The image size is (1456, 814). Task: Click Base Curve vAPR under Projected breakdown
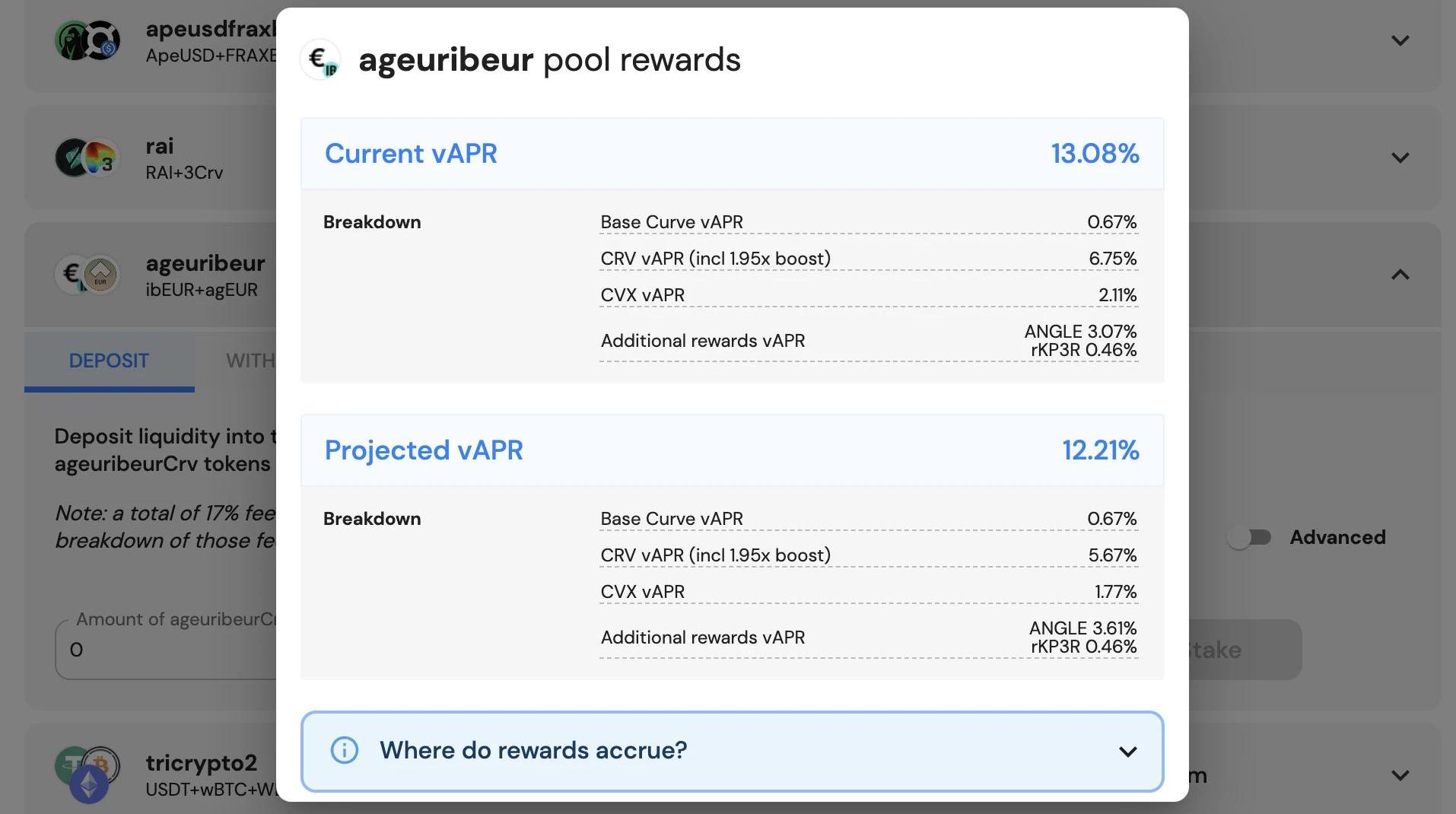[672, 519]
